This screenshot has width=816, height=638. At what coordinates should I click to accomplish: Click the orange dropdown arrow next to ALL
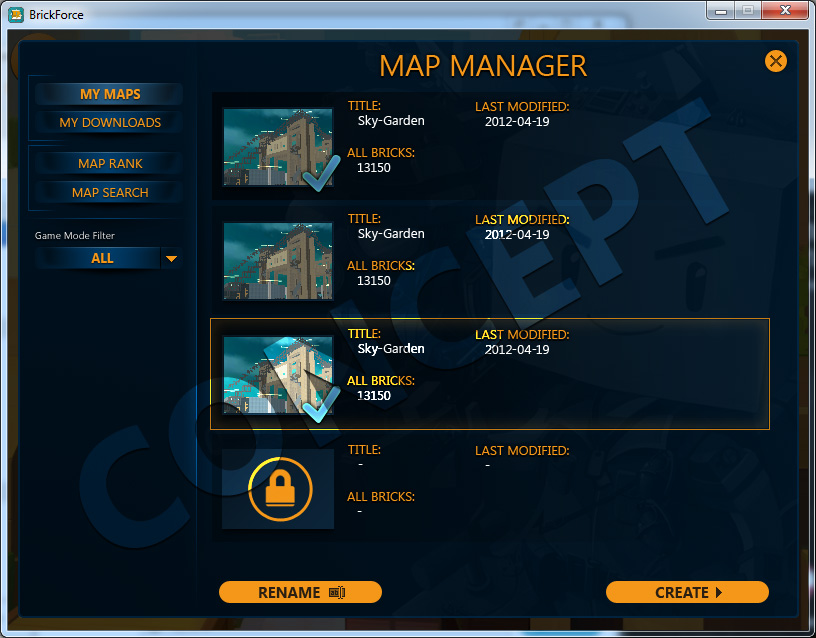[x=171, y=258]
